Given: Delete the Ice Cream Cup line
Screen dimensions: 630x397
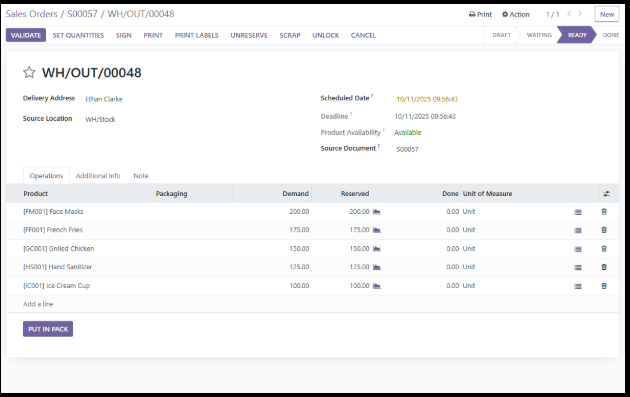Looking at the screenshot, I should coord(604,286).
